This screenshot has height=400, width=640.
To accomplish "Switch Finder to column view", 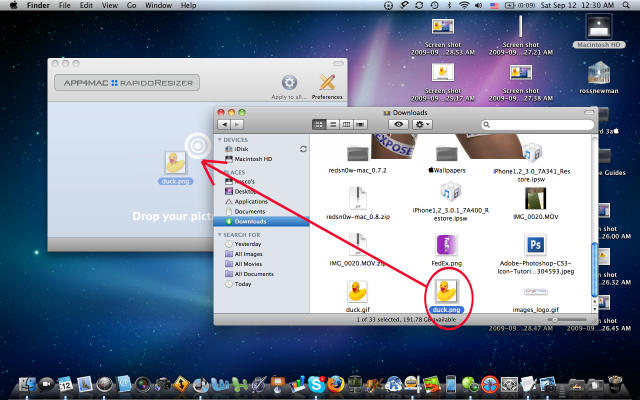I will (347, 124).
